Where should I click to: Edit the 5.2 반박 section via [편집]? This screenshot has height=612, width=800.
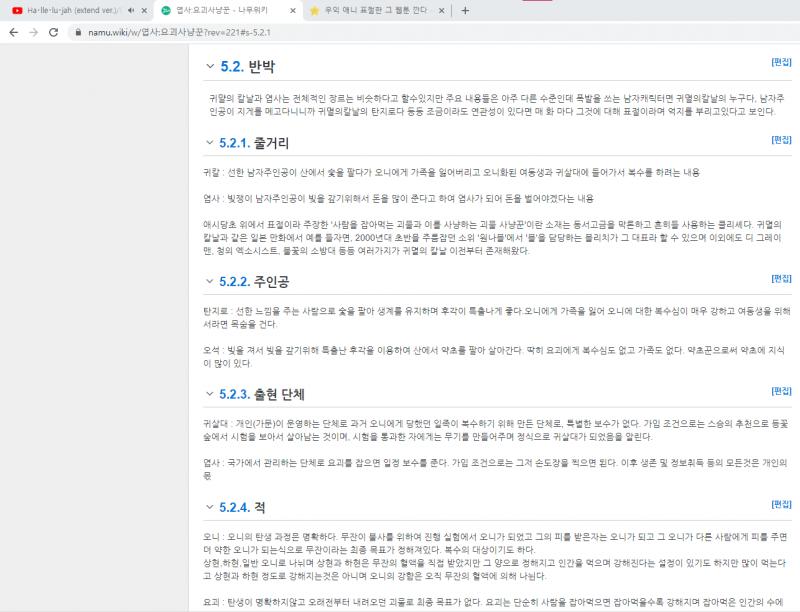[x=781, y=62]
